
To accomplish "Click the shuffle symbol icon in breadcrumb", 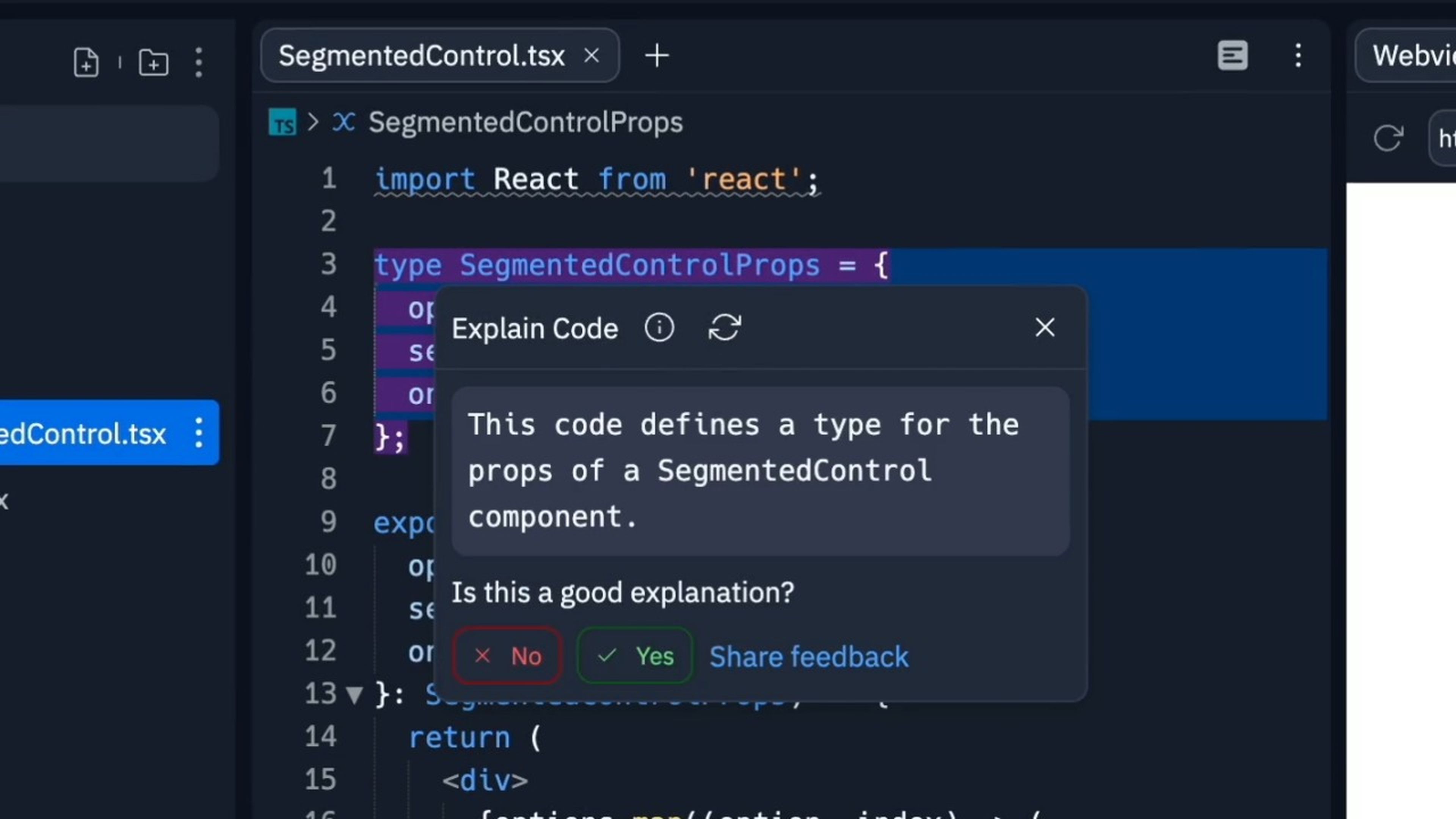I will pos(344,121).
